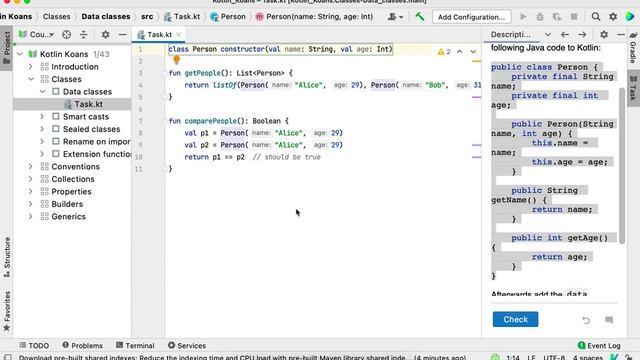640x360 pixels.
Task: Click the JetBrains colorful logo icon
Action: (x=630, y=17)
